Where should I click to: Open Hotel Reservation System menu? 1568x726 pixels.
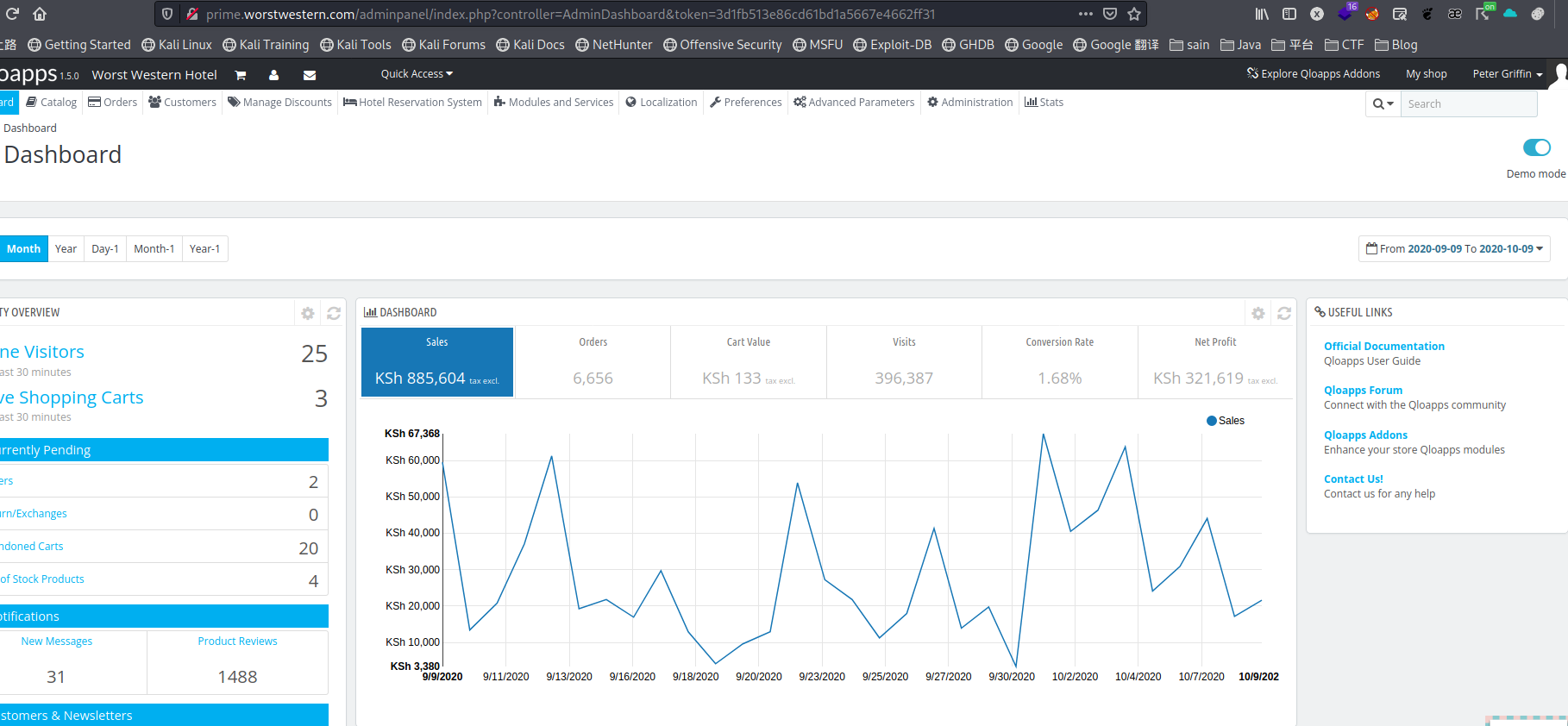click(412, 102)
